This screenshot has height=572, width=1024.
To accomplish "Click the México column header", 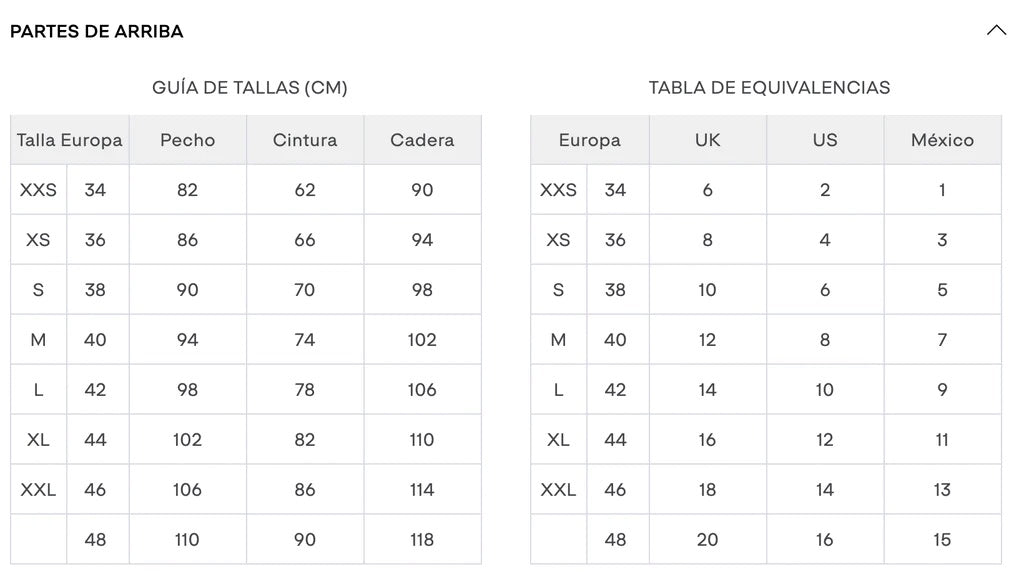I will click(x=942, y=140).
